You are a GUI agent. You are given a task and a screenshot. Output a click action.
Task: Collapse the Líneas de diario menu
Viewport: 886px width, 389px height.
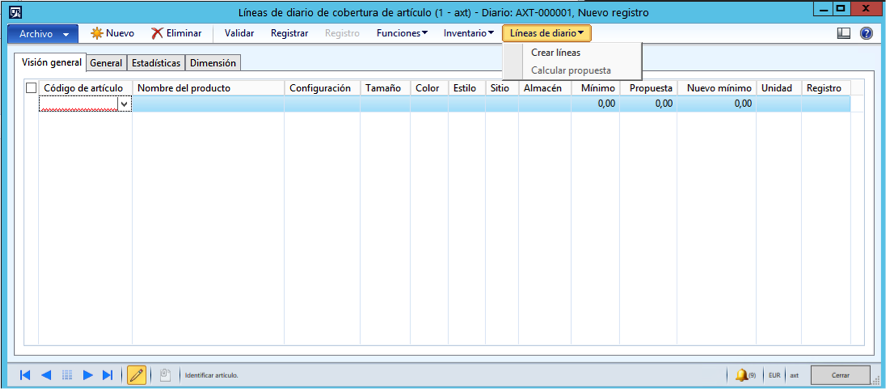point(547,33)
